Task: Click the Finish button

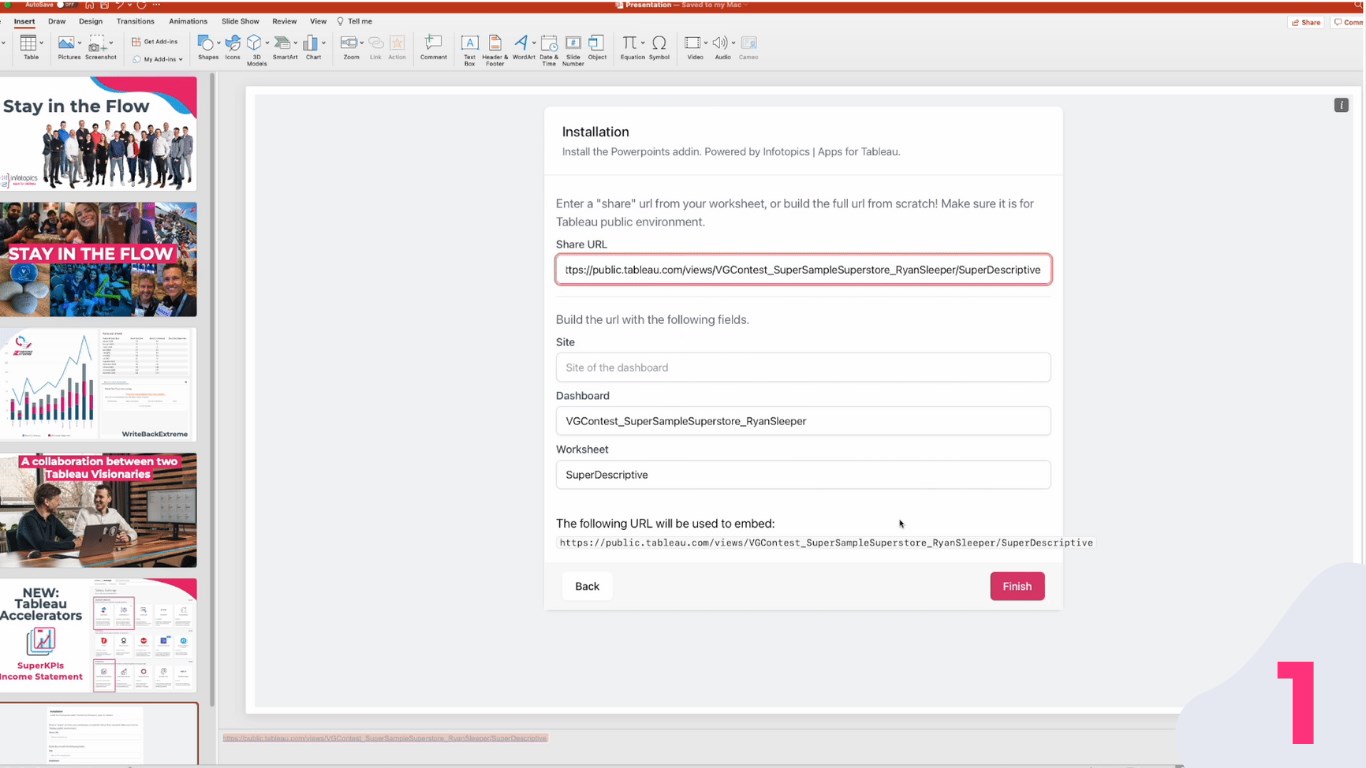Action: click(1017, 586)
